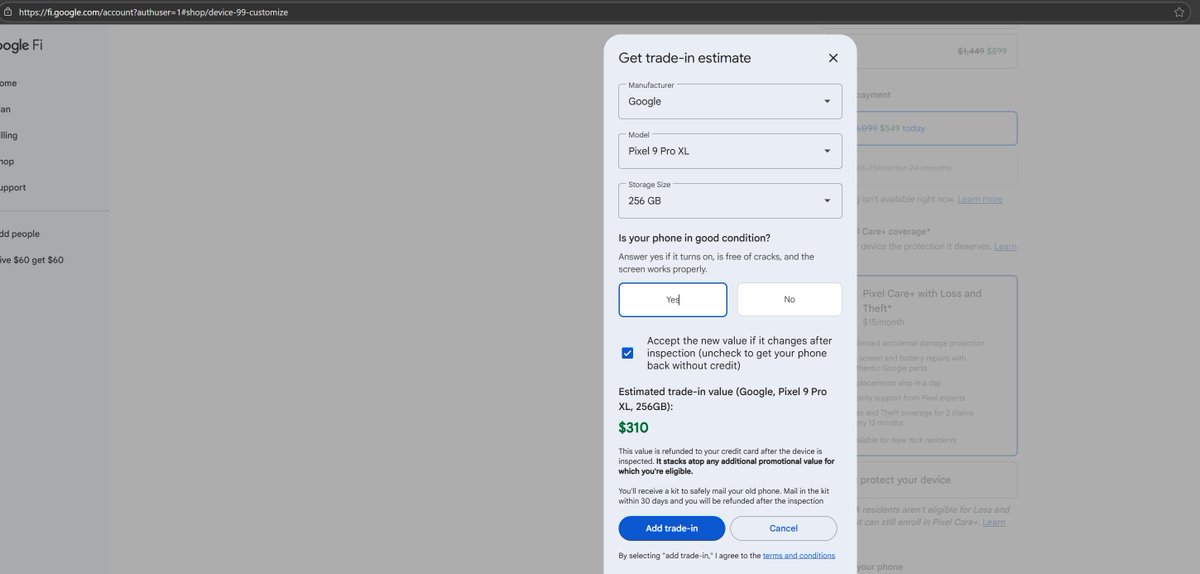Open the terms and conditions link
Viewport: 1200px width, 574px height.
point(798,555)
